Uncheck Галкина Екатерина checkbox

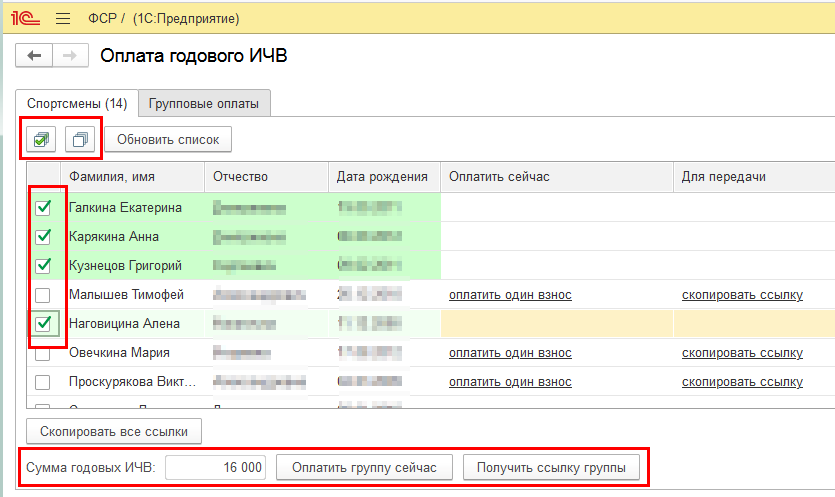coord(42,208)
